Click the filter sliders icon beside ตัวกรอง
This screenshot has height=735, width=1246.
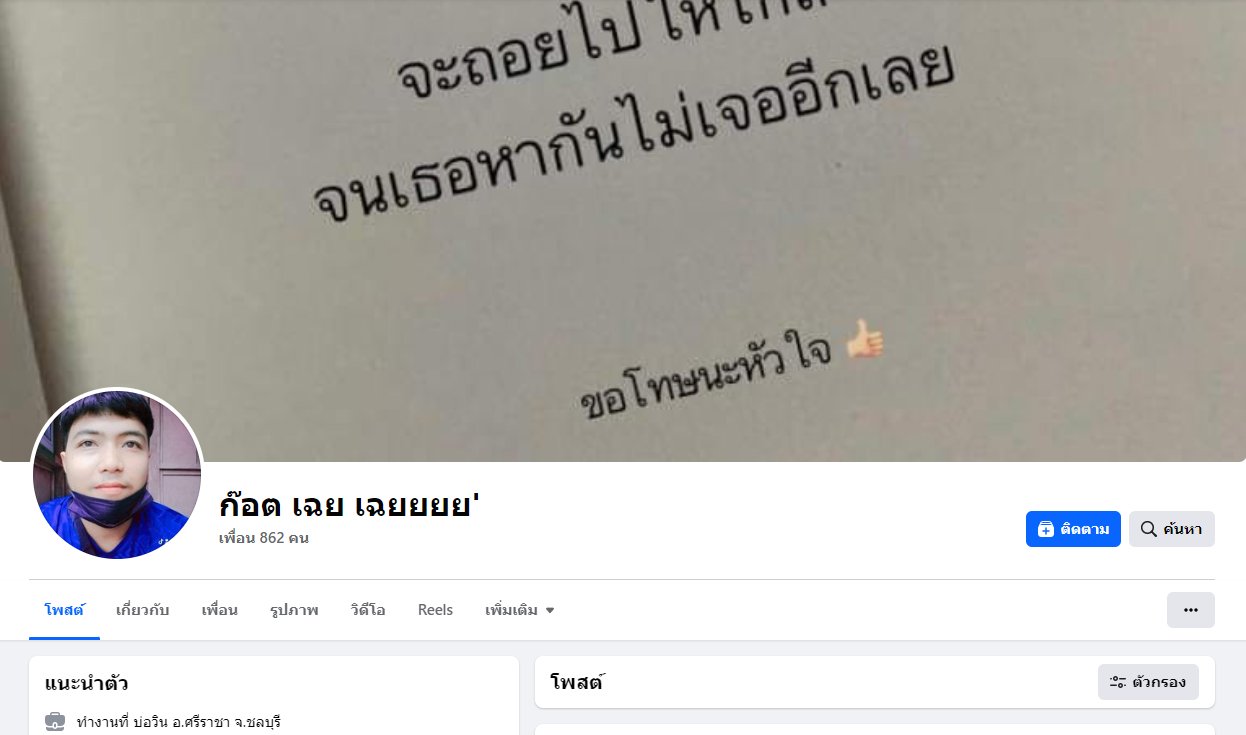tap(1118, 682)
